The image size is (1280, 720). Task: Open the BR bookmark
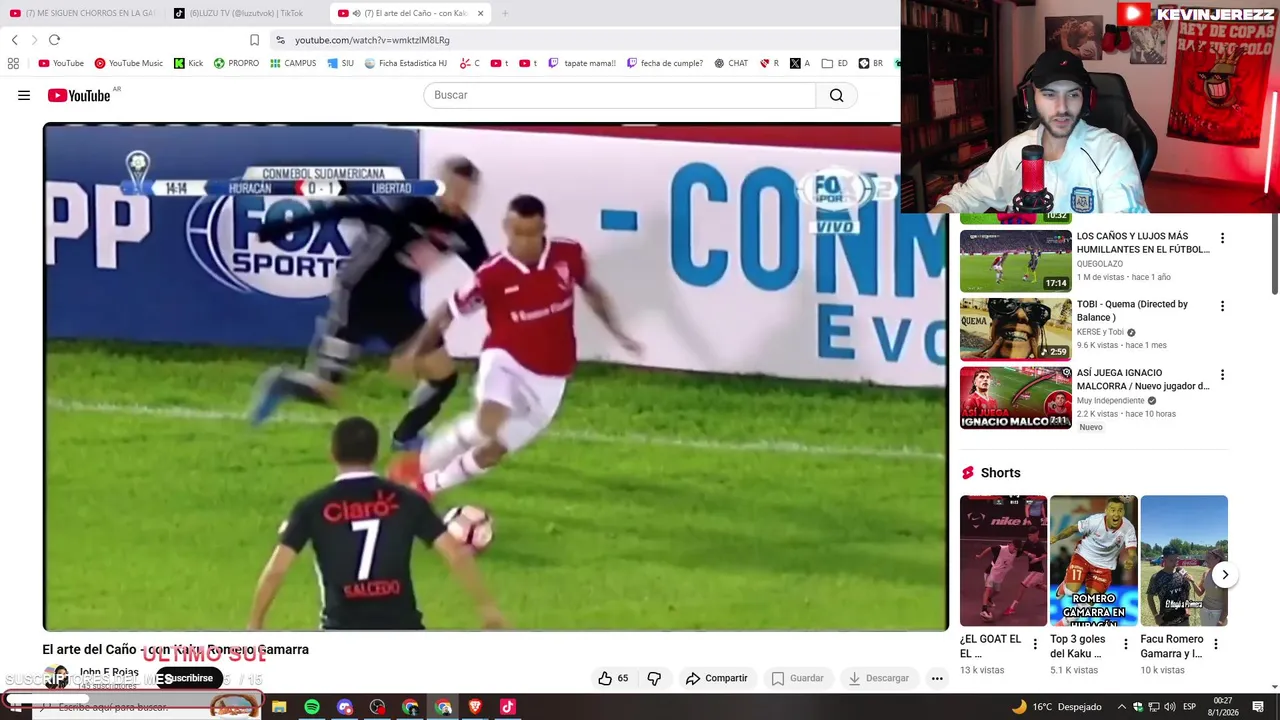[871, 63]
